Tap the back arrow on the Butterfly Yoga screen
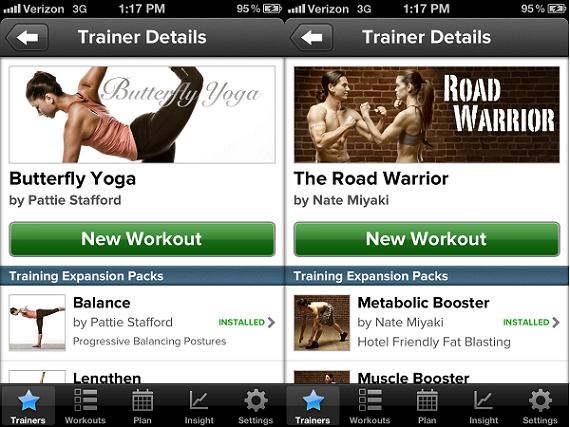 pos(27,37)
